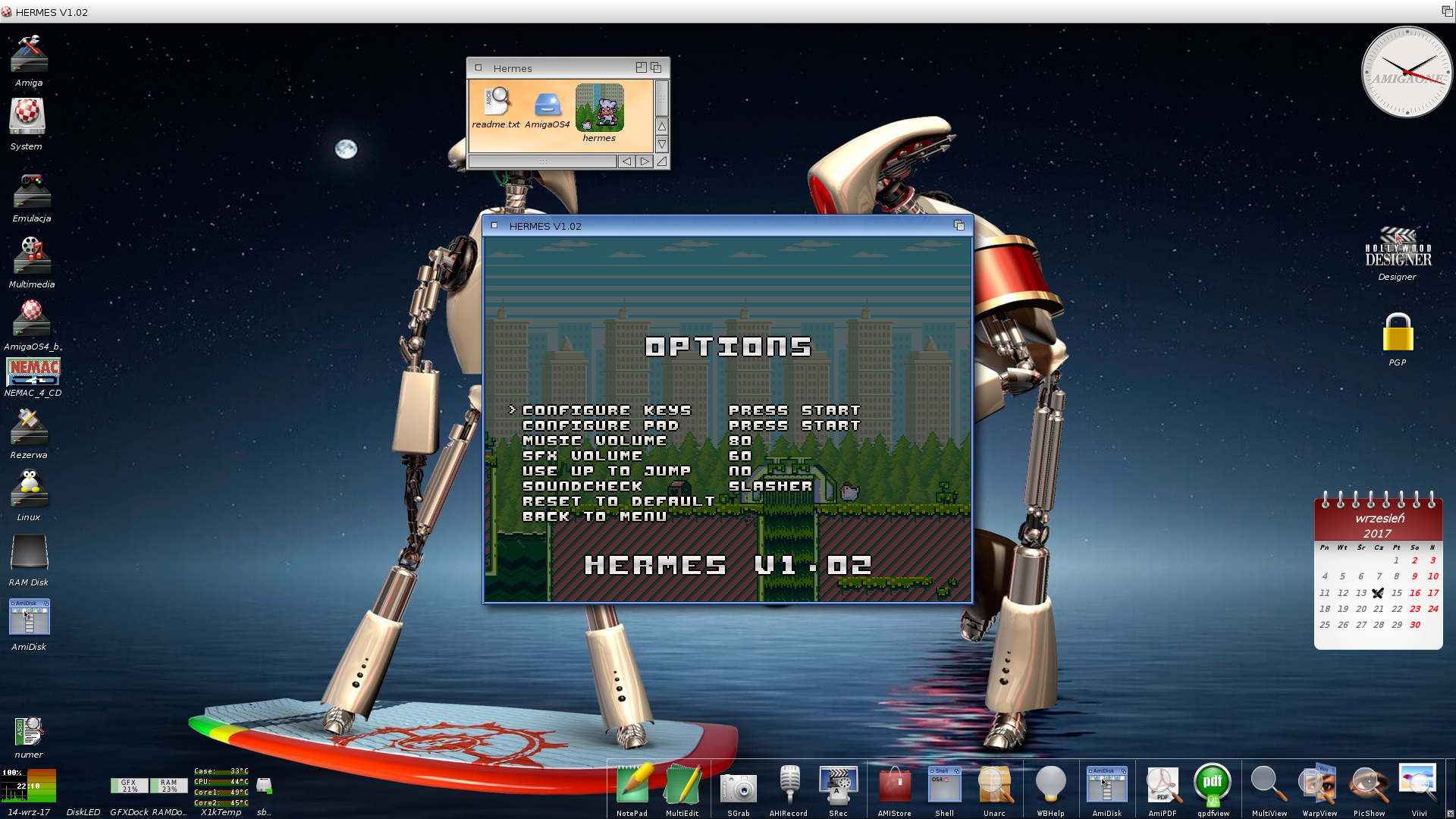The image size is (1456, 819).
Task: Click the Hermes drawer scroll up arrow
Action: coord(662,126)
